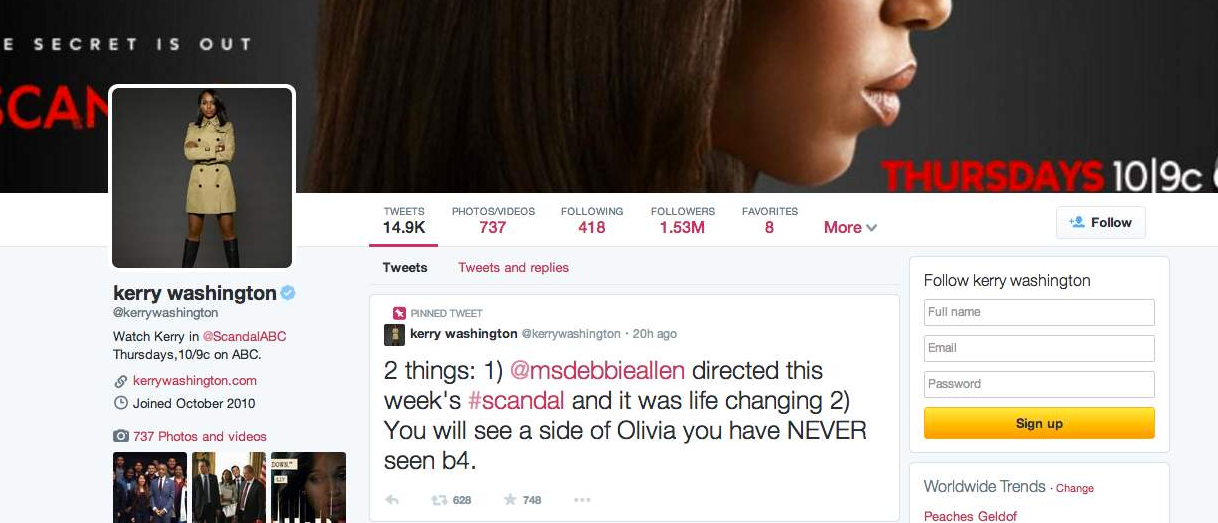Click camera icon beside 737 Photos and videos

(121, 436)
